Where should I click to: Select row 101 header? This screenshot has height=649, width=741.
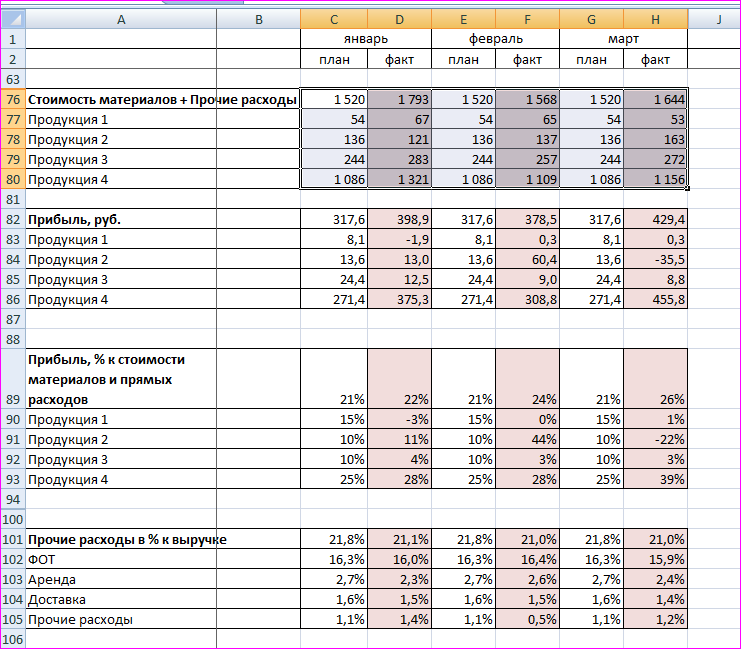(x=13, y=539)
